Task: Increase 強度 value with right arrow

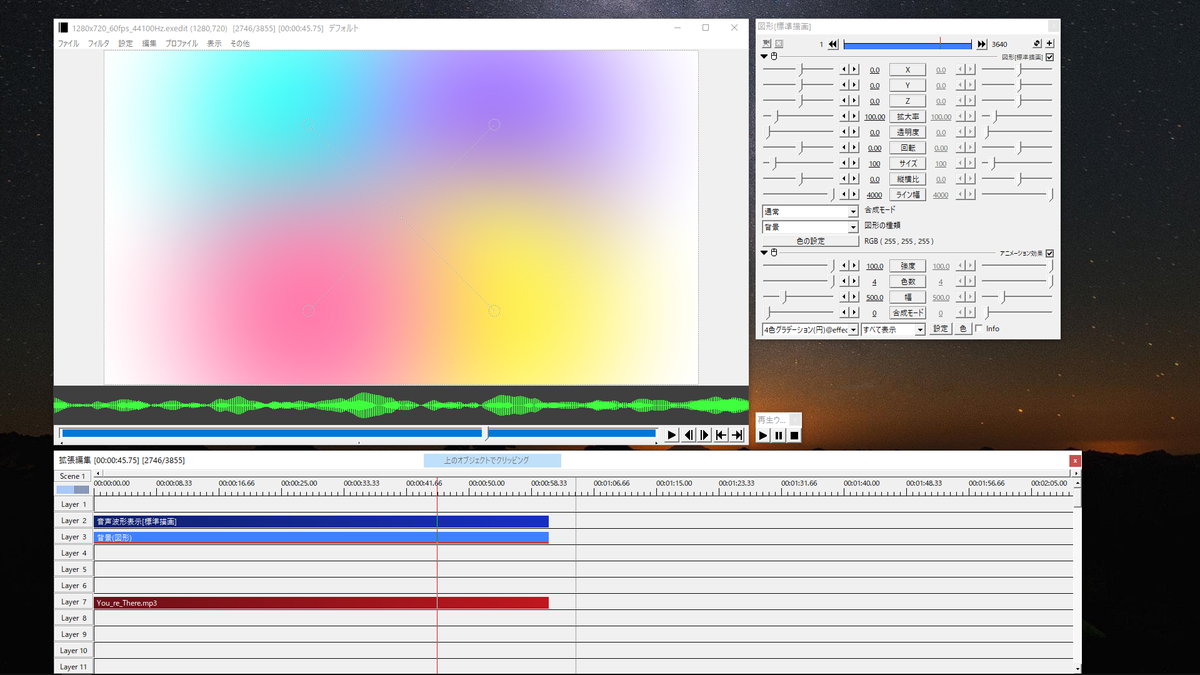Action: (854, 266)
